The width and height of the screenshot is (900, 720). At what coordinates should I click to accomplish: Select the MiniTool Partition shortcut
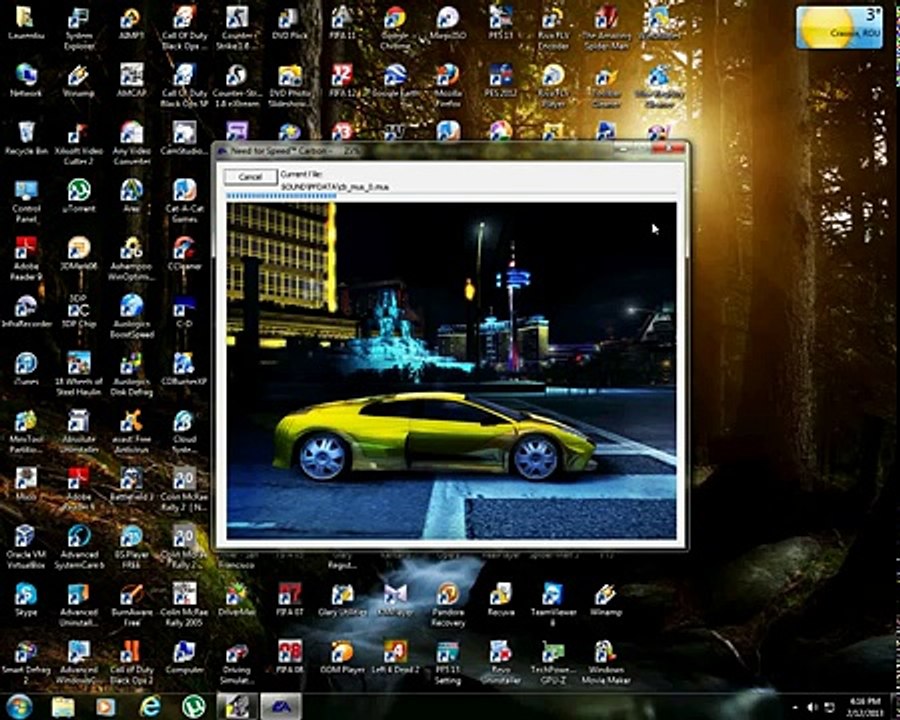[x=26, y=432]
